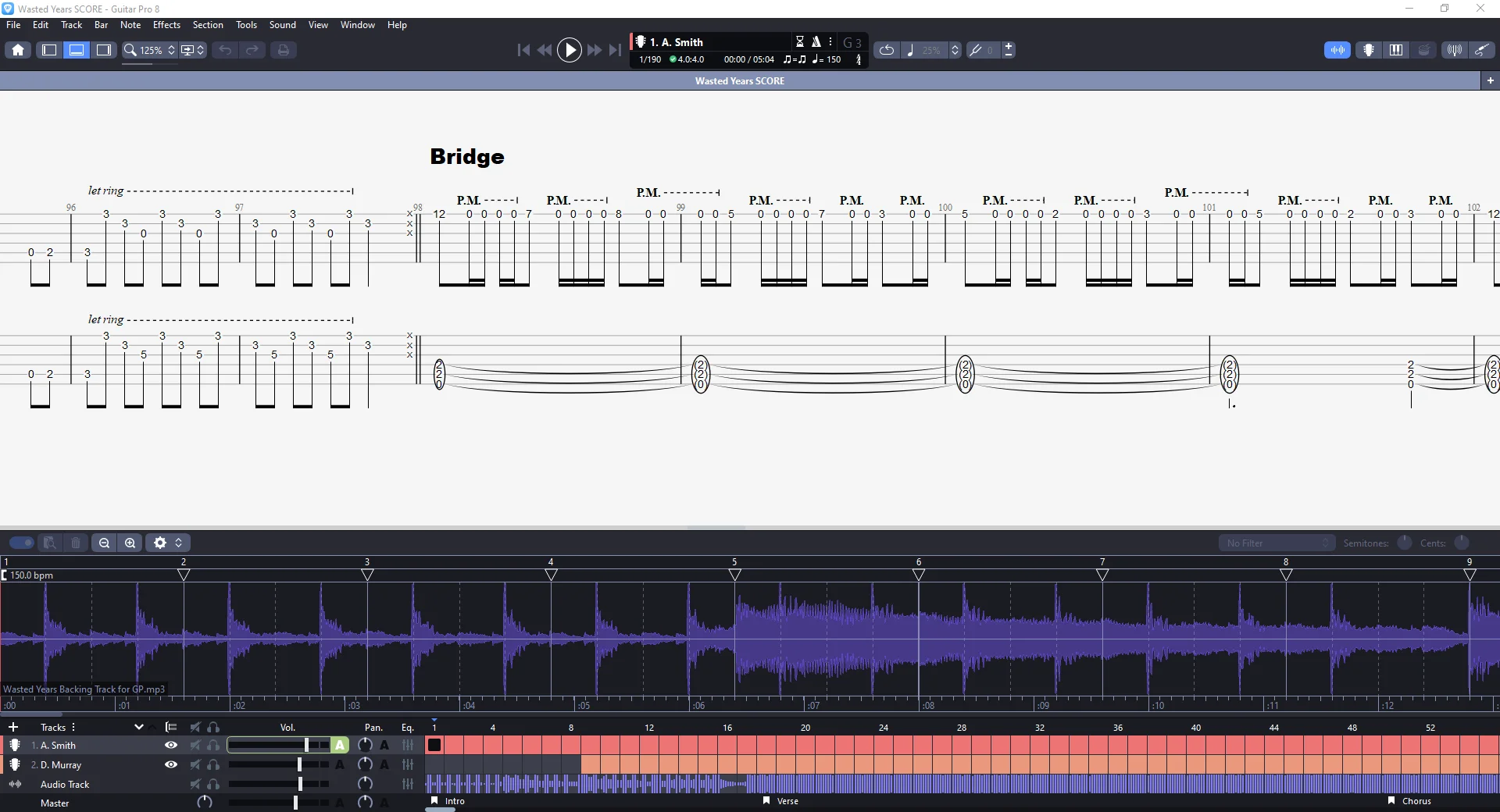This screenshot has height=812, width=1500.
Task: Show the fretboard view
Action: (1369, 50)
